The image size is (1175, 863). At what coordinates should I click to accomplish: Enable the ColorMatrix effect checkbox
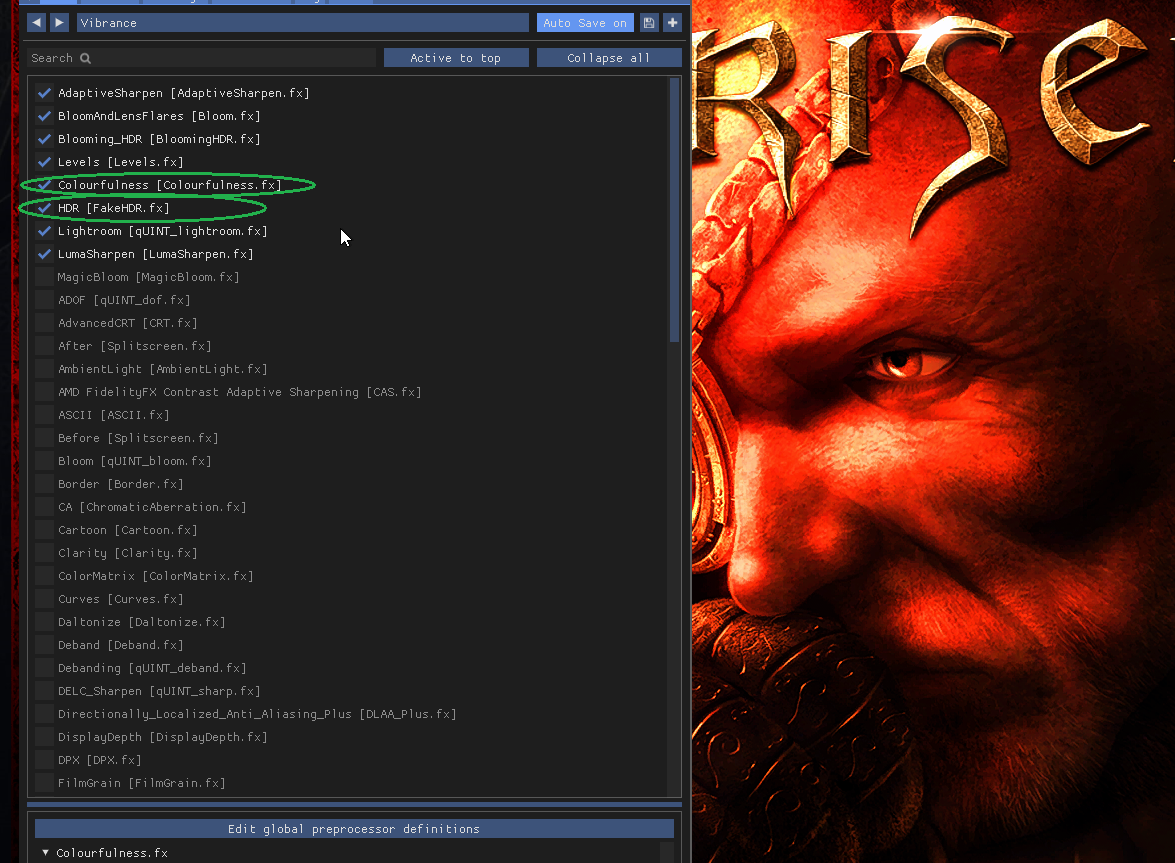[x=44, y=576]
